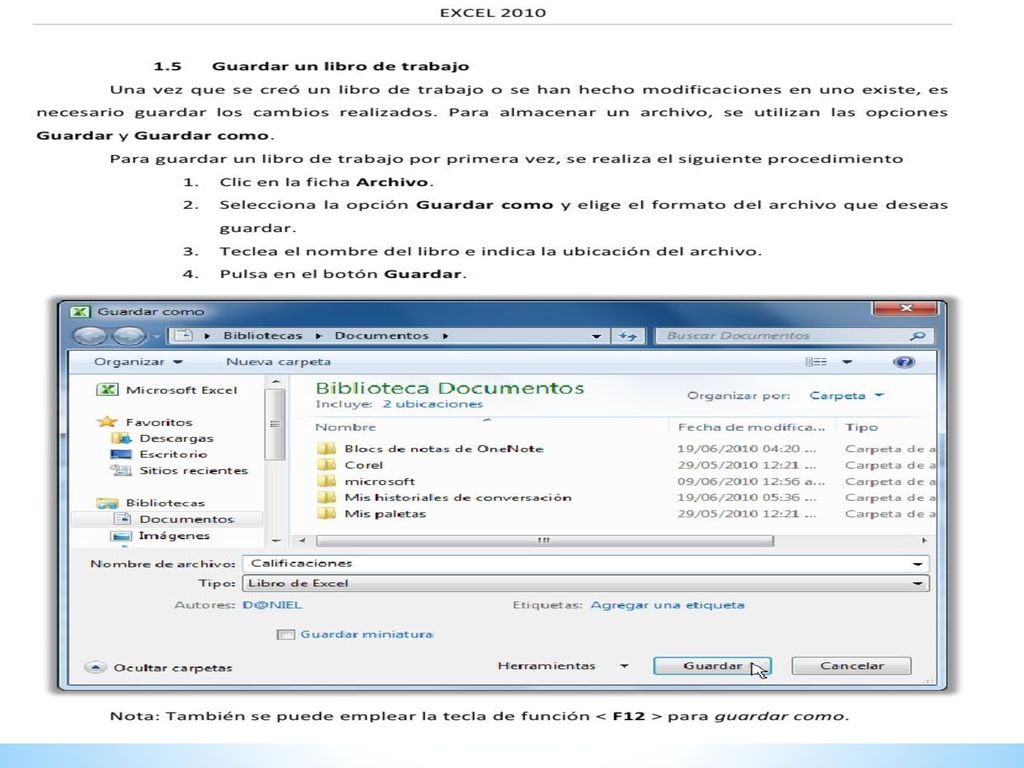Click Agregar una etiqueta link
This screenshot has height=768, width=1024.
667,605
